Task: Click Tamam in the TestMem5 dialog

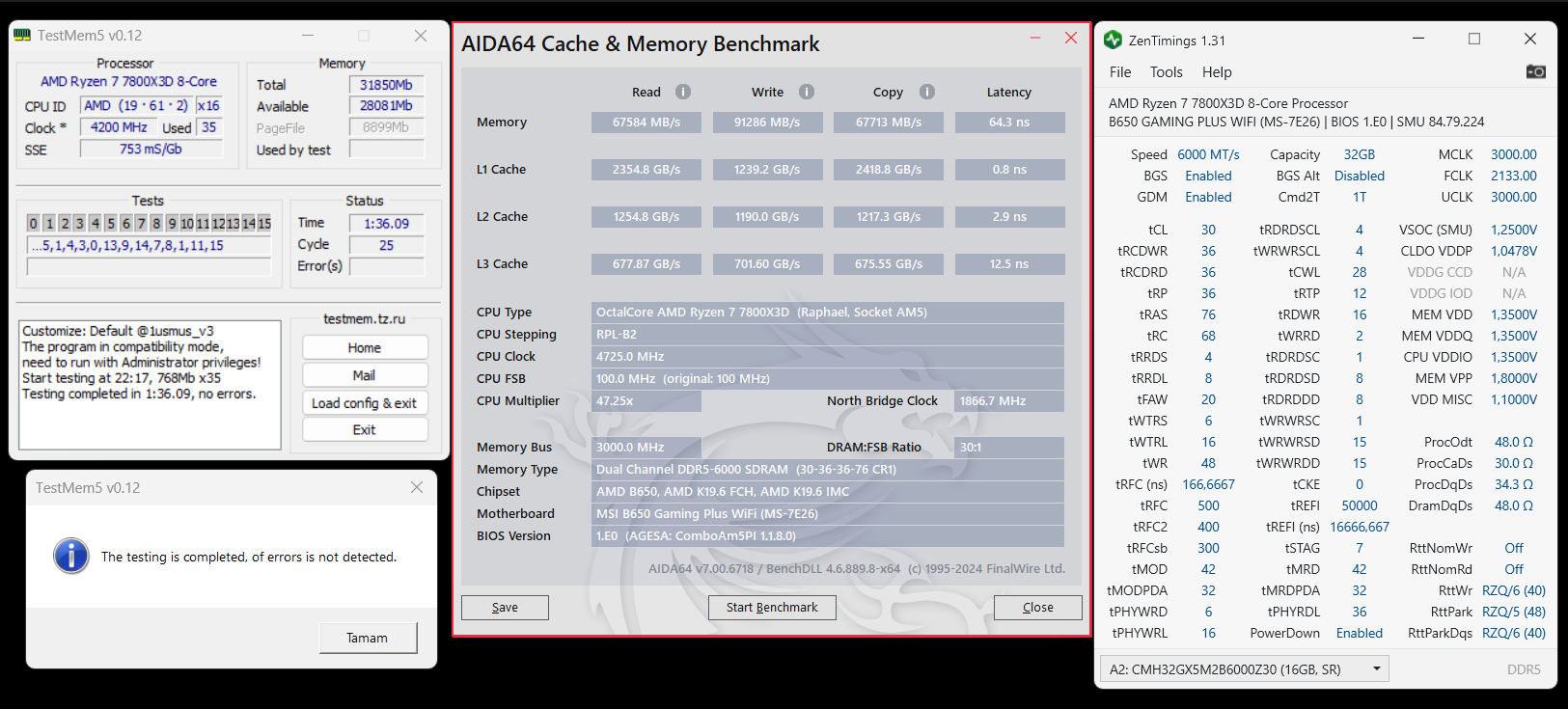Action: 368,638
